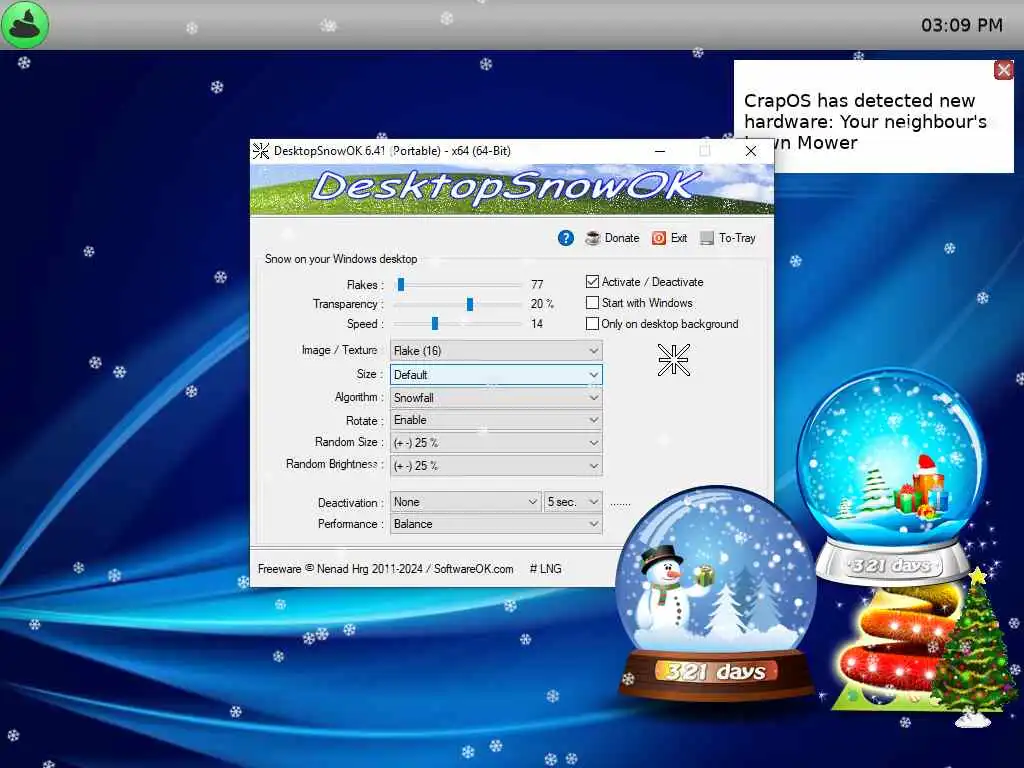Open the Random Brightness dropdown
1024x768 pixels.
tap(496, 466)
